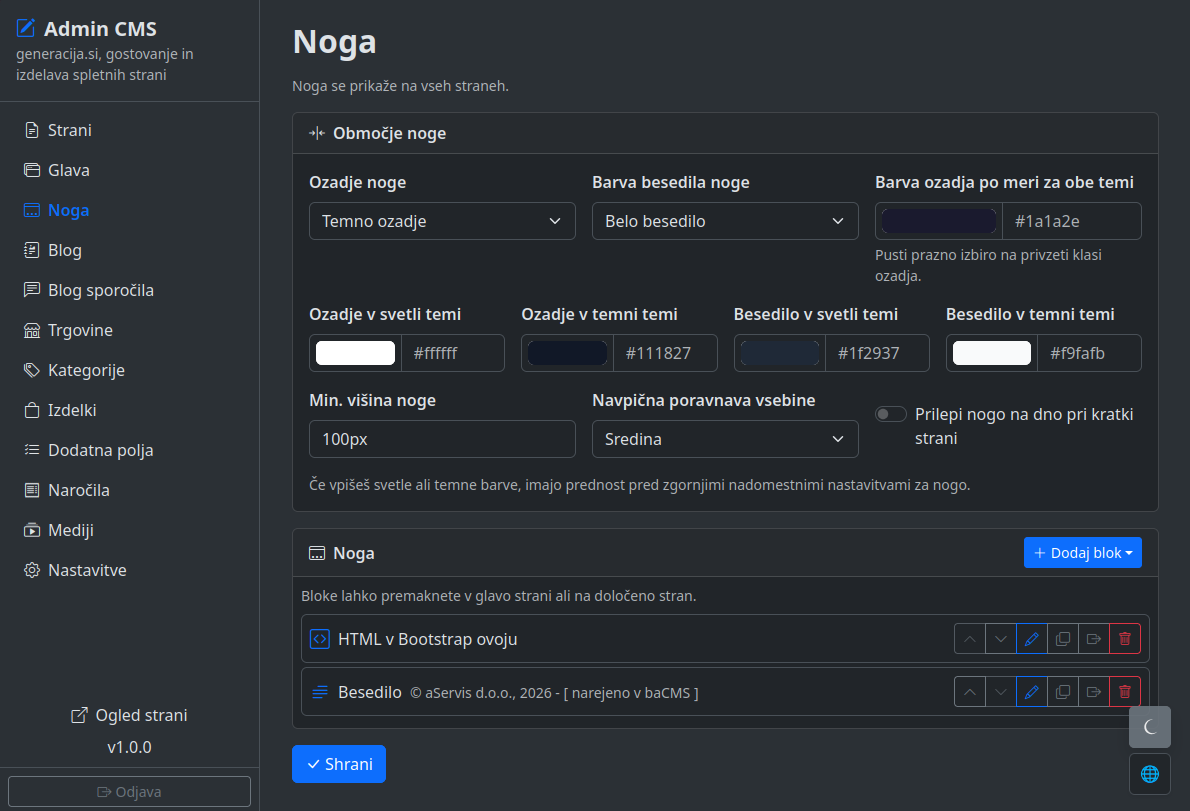Edit the HTML v Bootstrap ovoju block

[1031, 639]
